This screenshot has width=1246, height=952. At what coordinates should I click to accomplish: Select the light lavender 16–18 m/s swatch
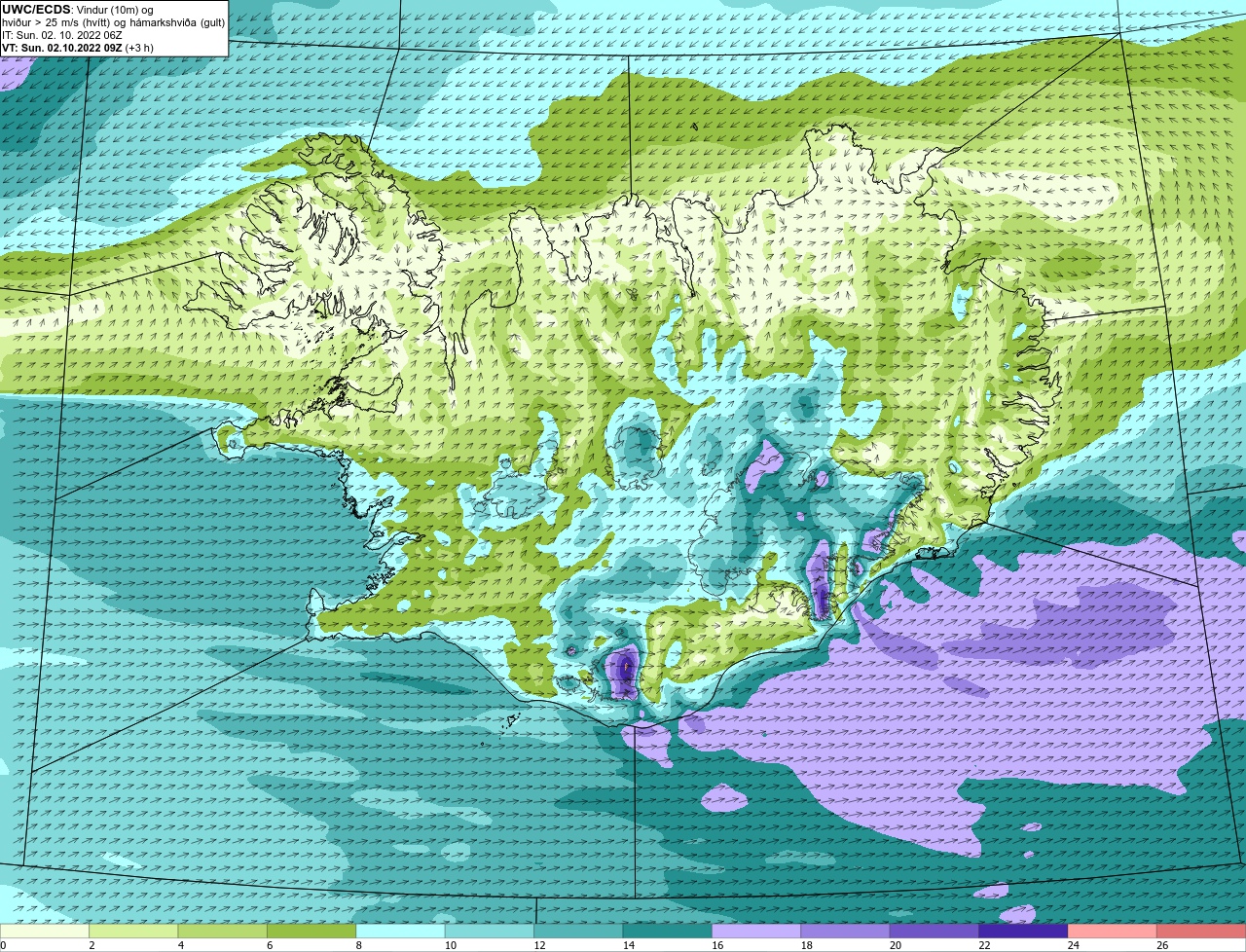click(756, 931)
